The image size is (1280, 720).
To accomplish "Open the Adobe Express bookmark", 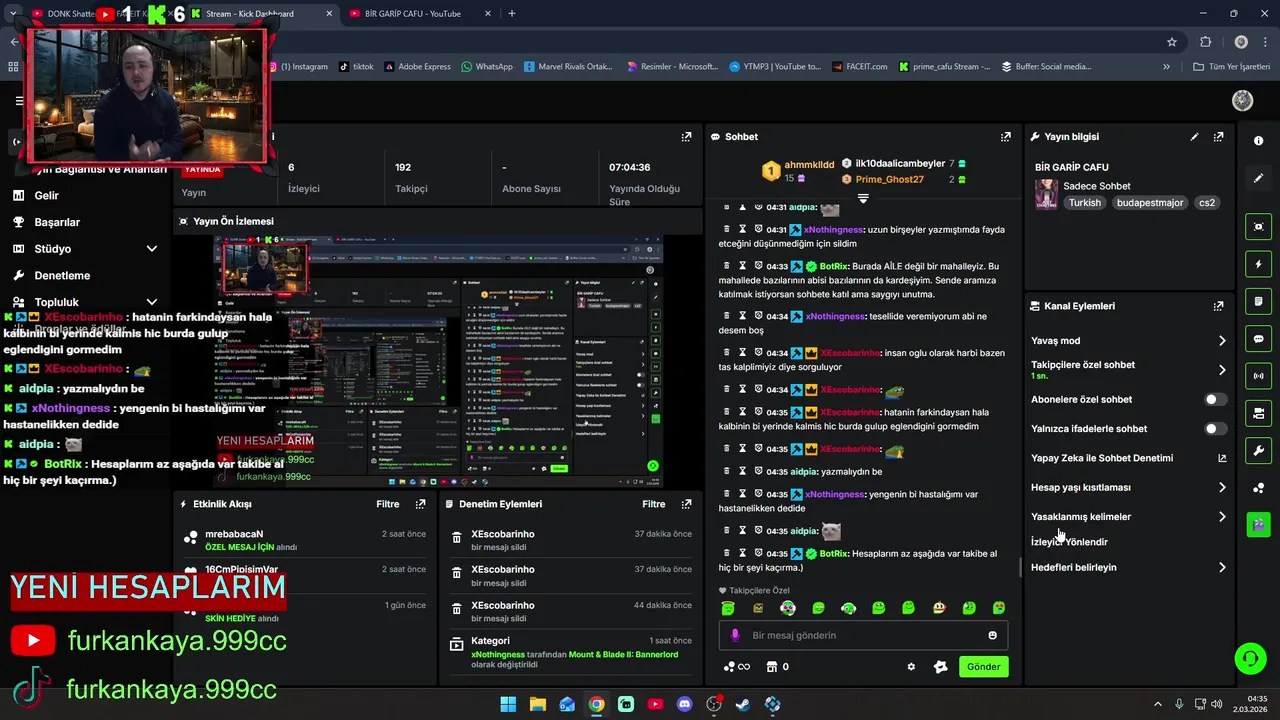I will [416, 67].
